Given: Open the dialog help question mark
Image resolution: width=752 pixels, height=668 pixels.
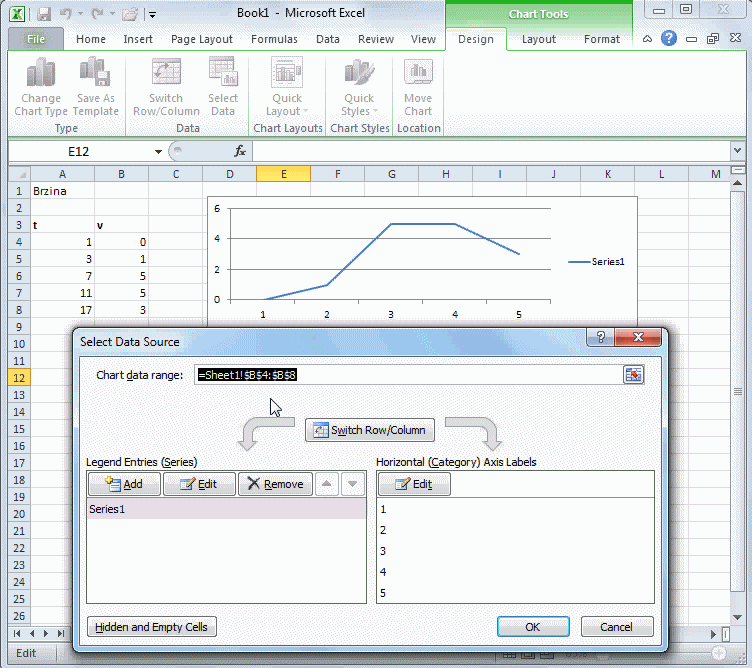Looking at the screenshot, I should click(x=602, y=340).
